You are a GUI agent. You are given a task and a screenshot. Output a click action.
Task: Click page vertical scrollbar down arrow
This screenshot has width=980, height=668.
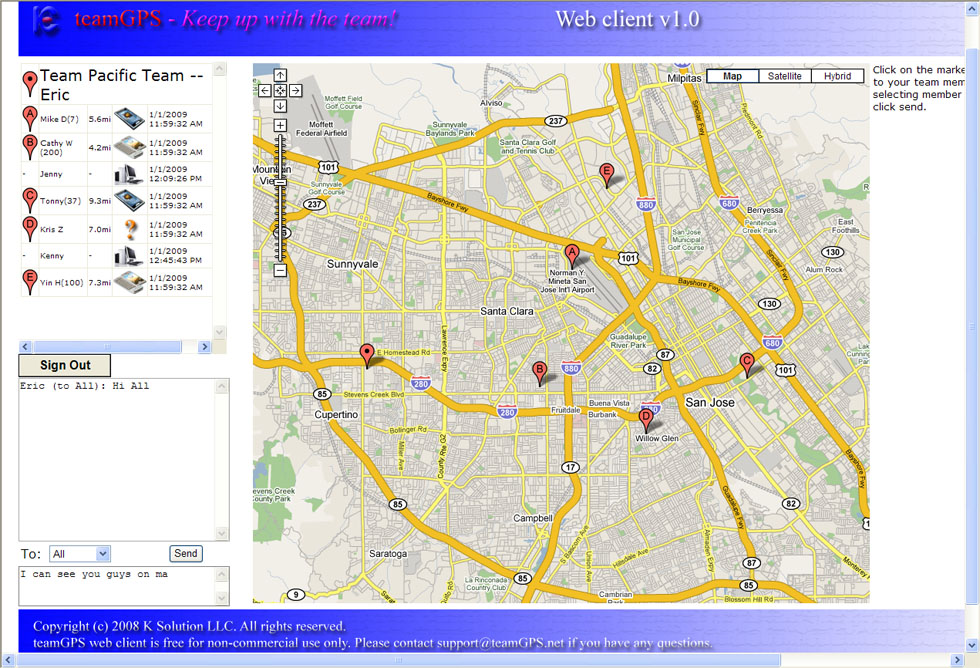pos(972,645)
